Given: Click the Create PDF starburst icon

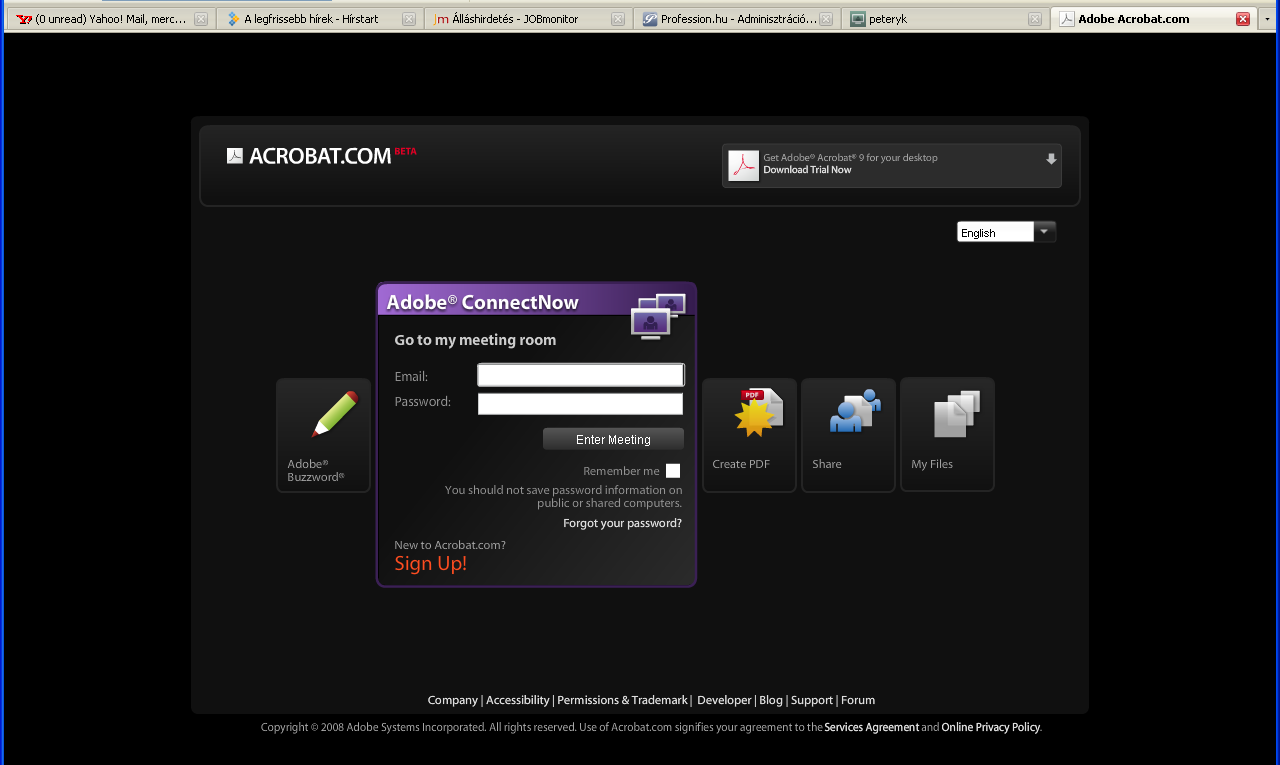Looking at the screenshot, I should (760, 413).
